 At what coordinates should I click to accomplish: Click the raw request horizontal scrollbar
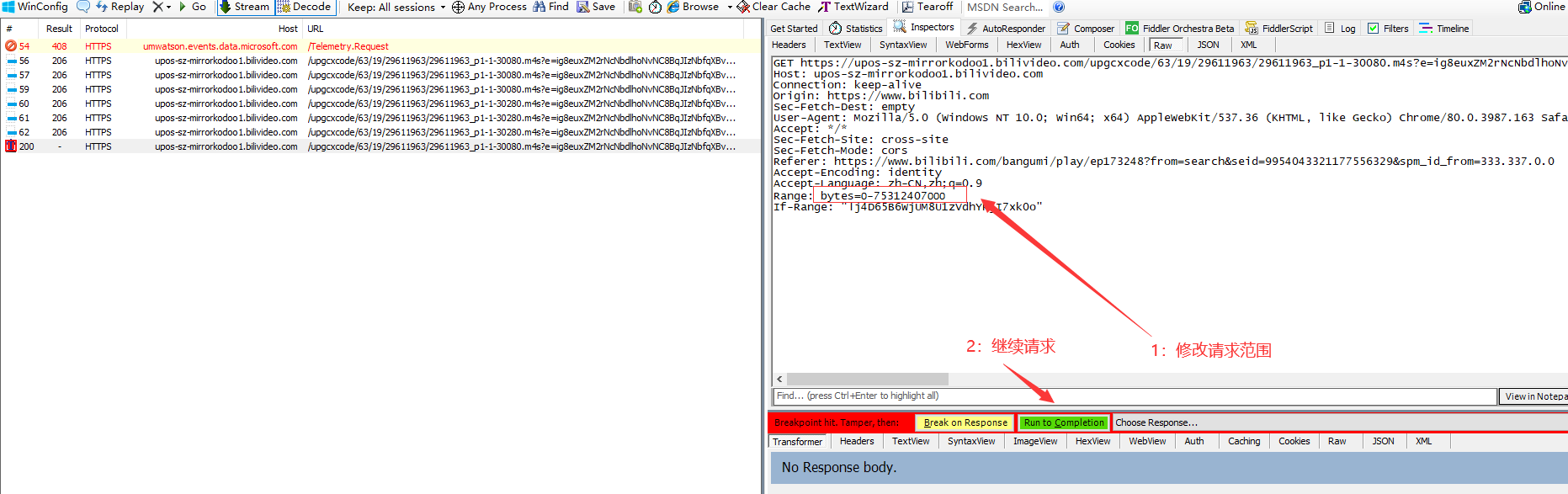point(867,380)
